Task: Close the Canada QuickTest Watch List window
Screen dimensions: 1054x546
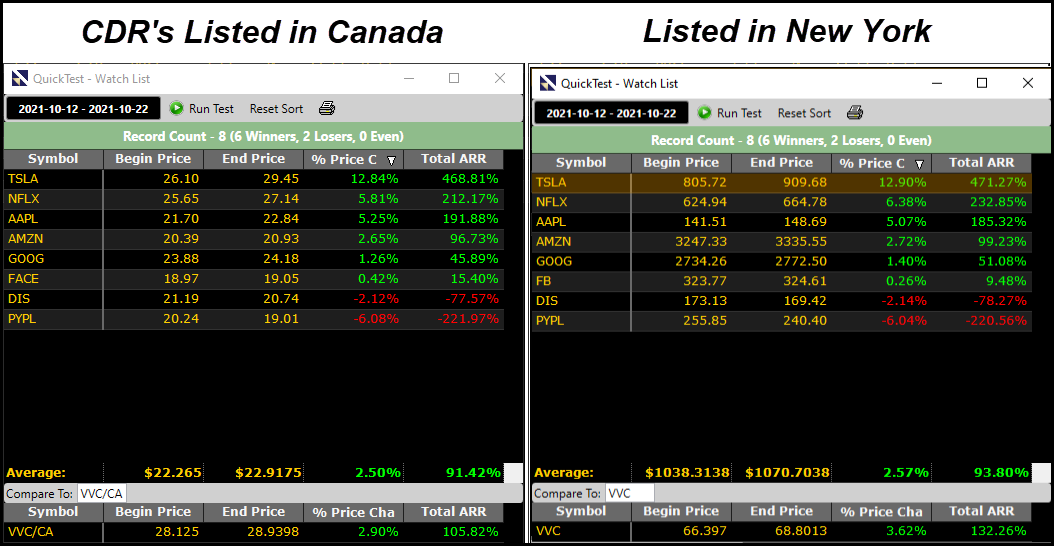Action: pyautogui.click(x=499, y=78)
